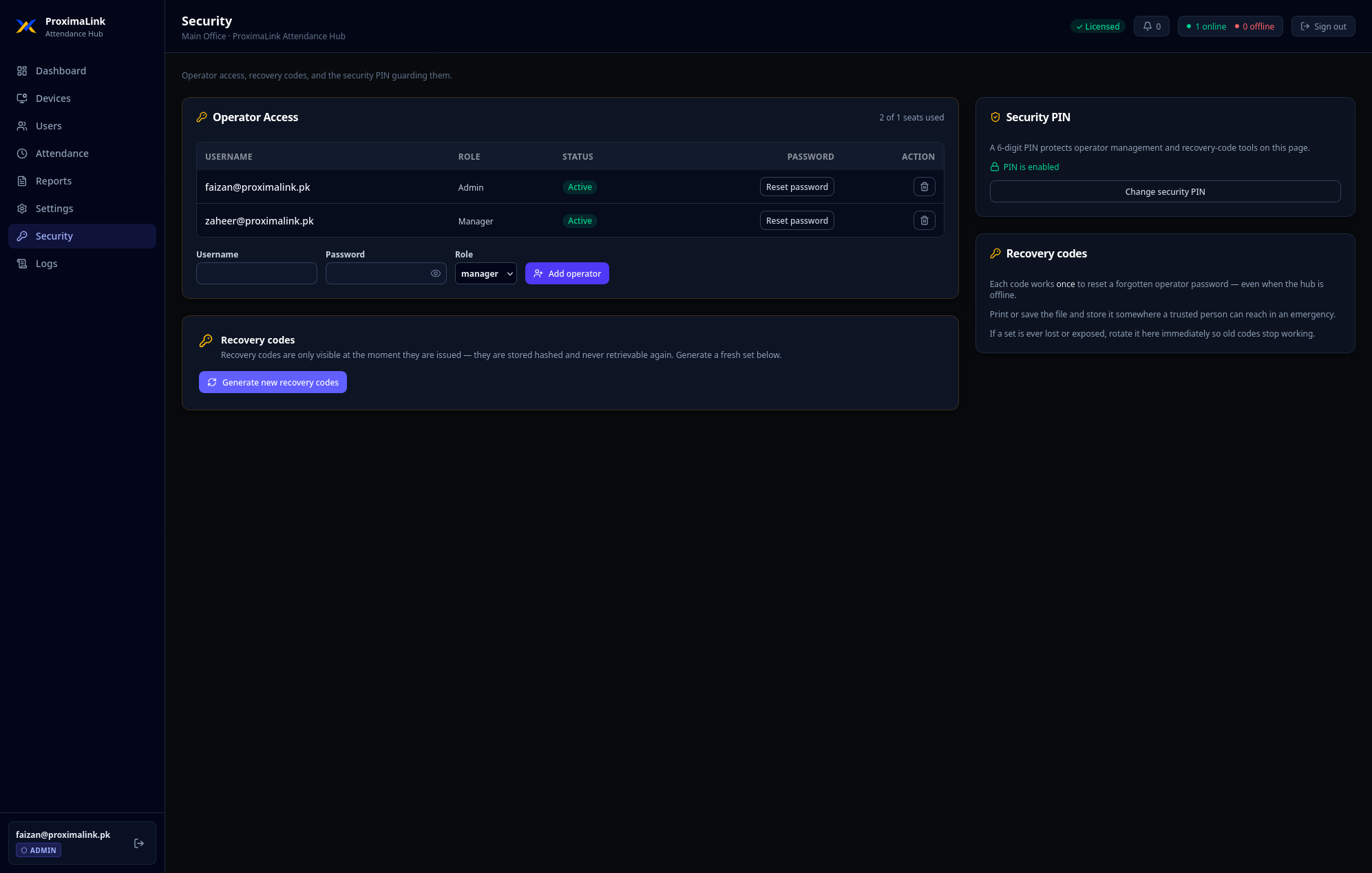Reset password for zaheer@proximalink.pk
This screenshot has height=873, width=1372.
[797, 220]
